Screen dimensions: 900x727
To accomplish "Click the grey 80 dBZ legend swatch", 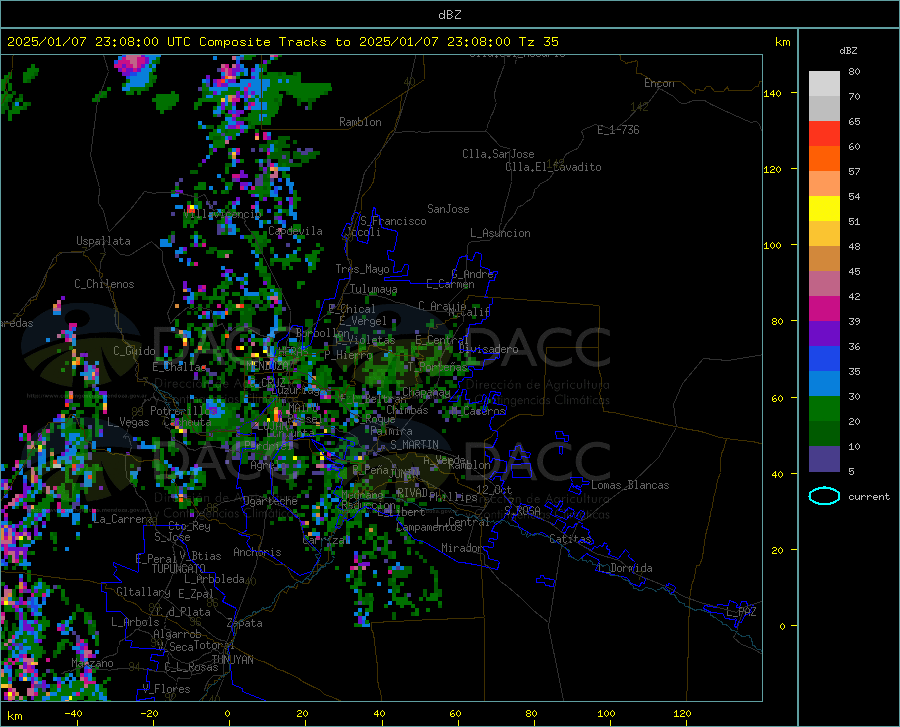I will pos(824,84).
